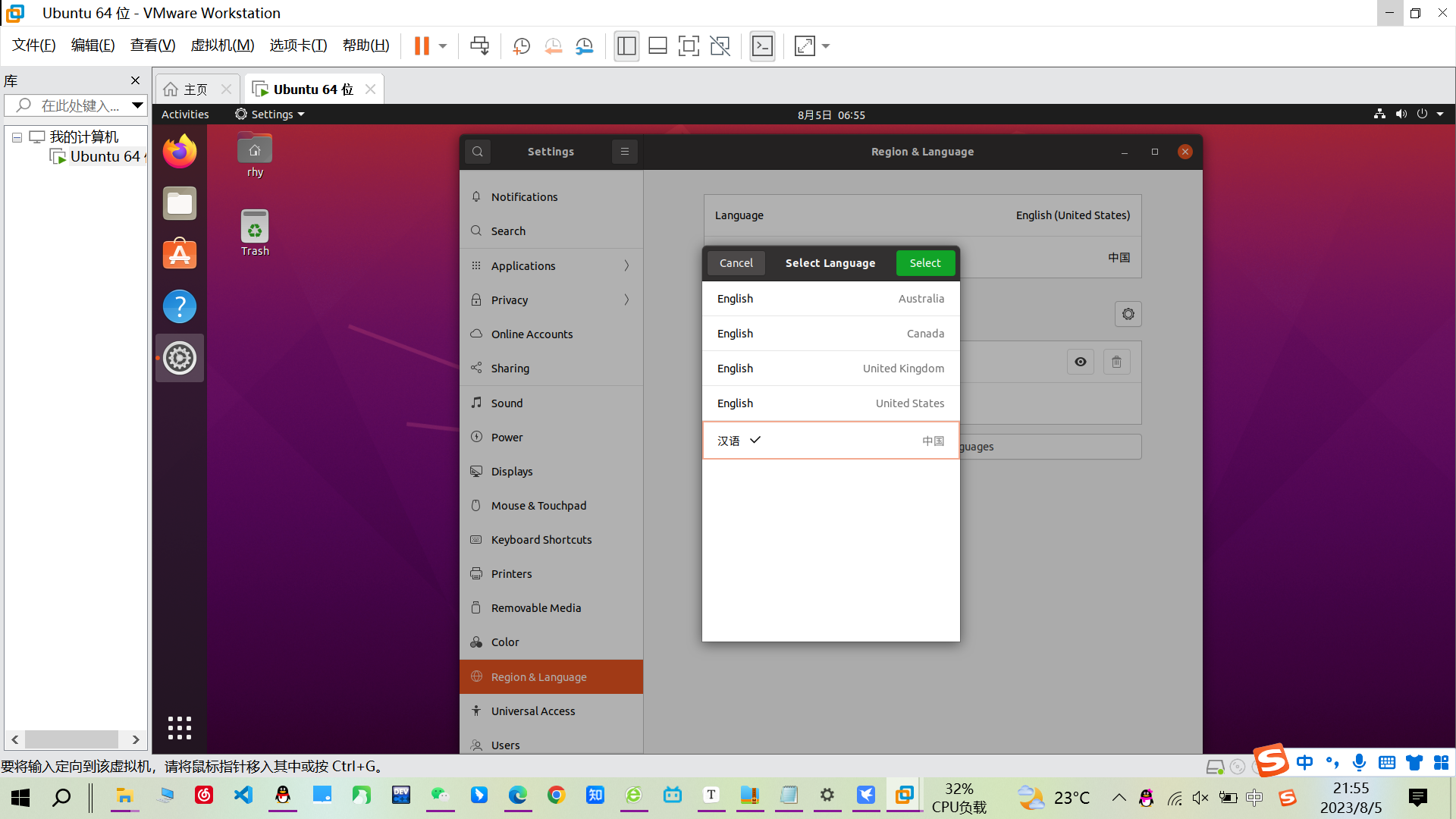Image resolution: width=1456 pixels, height=819 pixels.
Task: Click the Help icon in Ubuntu dock
Action: coord(180,307)
